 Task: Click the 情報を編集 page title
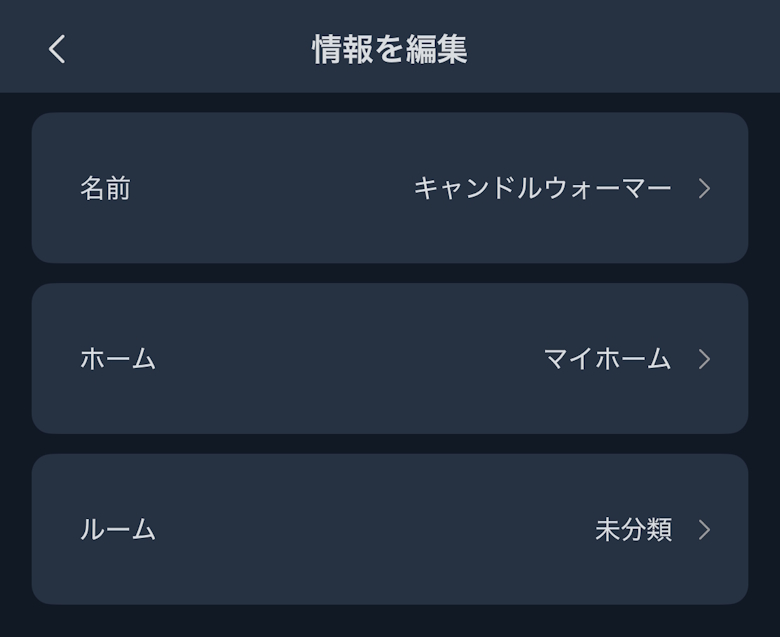click(x=390, y=49)
